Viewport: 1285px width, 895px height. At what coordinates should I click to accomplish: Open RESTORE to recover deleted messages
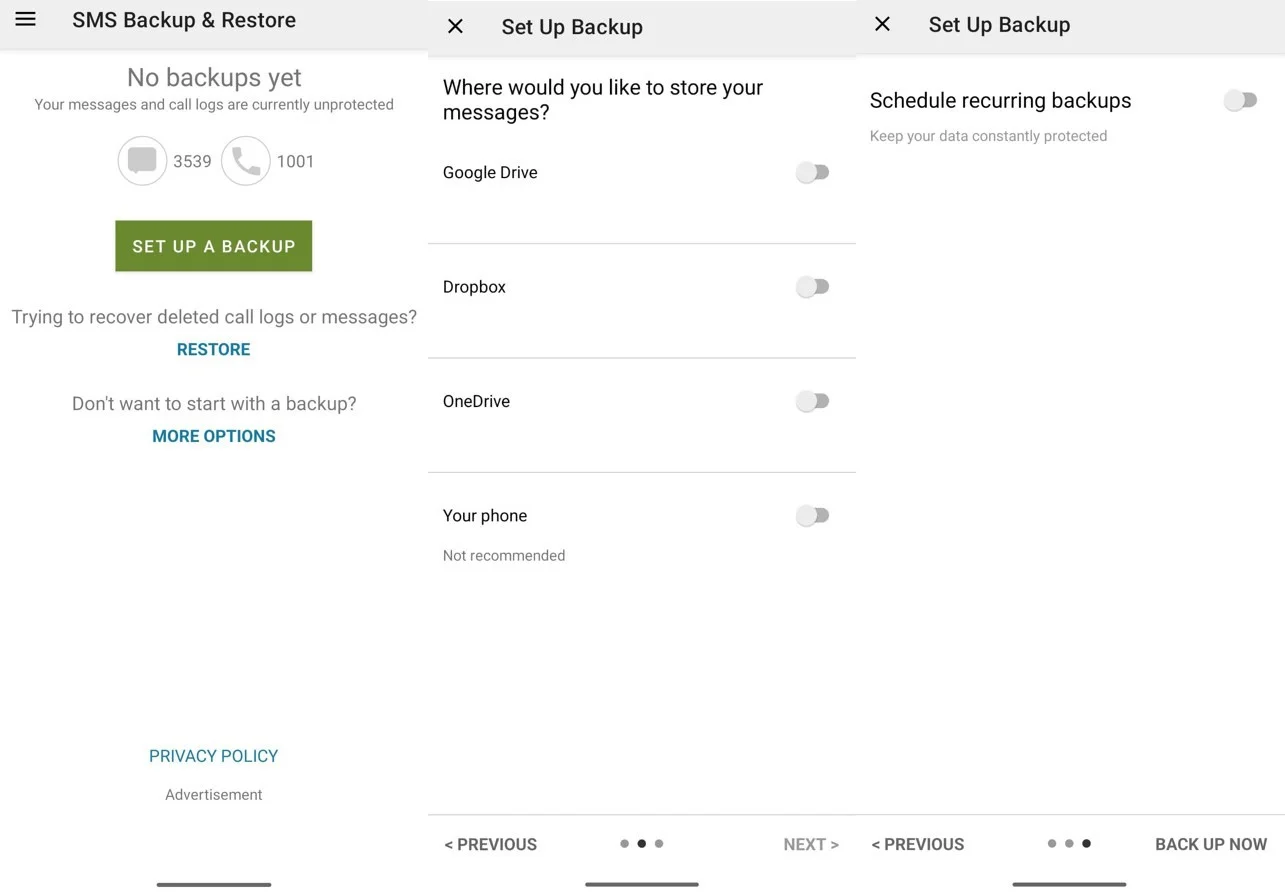[x=213, y=349]
